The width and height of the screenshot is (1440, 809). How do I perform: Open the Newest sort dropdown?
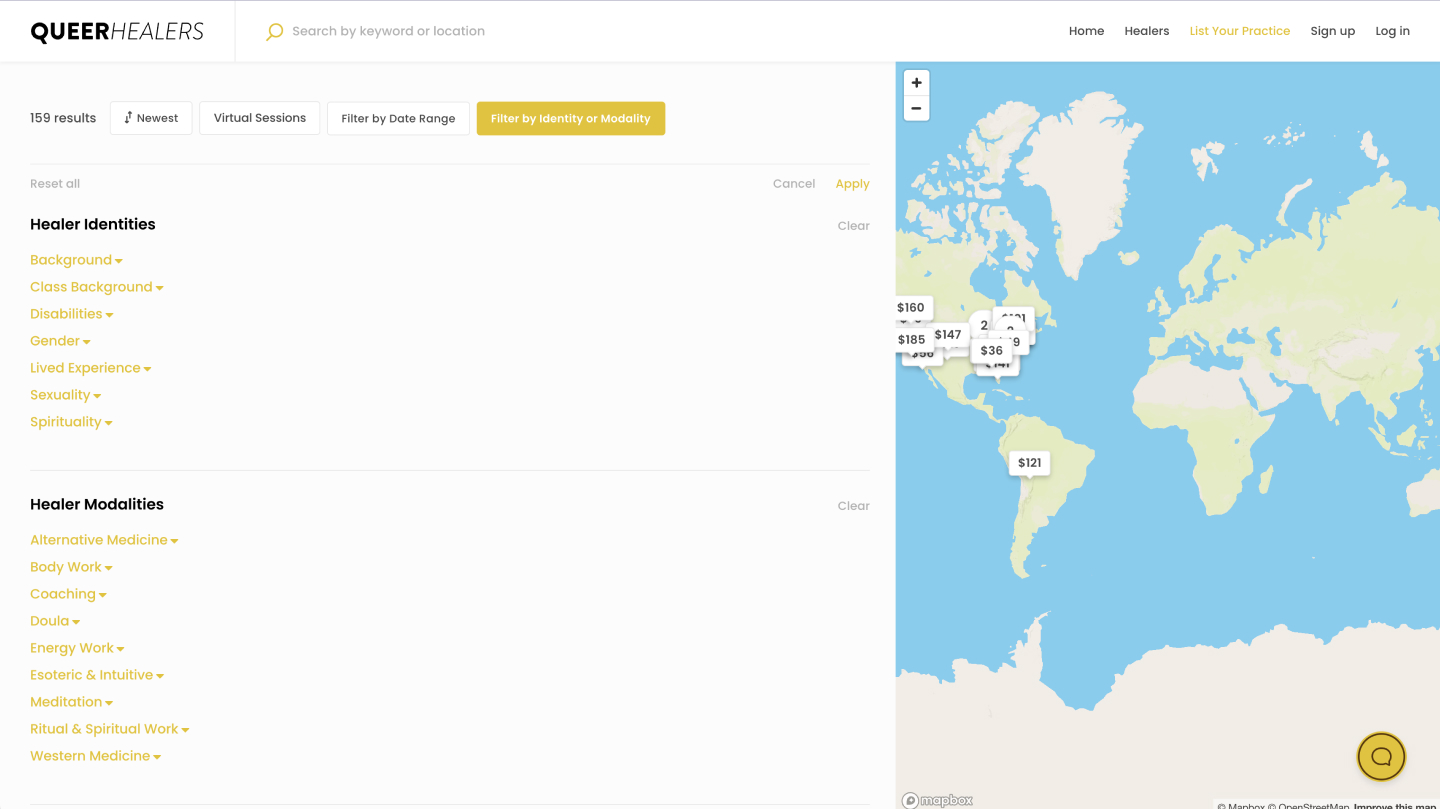pos(151,118)
